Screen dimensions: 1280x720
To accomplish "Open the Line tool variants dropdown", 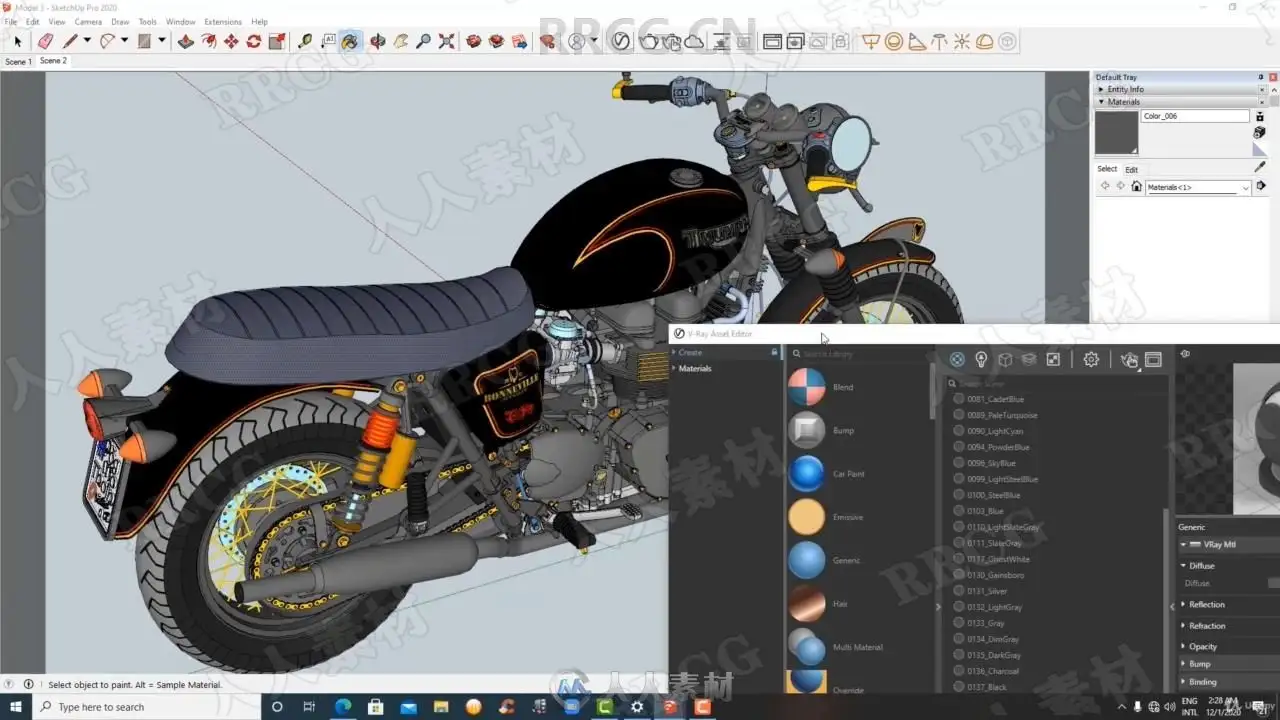I will (x=87, y=41).
